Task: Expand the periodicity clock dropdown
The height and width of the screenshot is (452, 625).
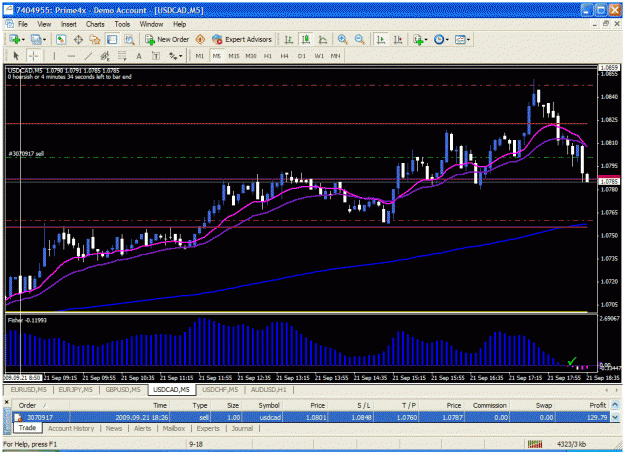Action: pos(441,39)
